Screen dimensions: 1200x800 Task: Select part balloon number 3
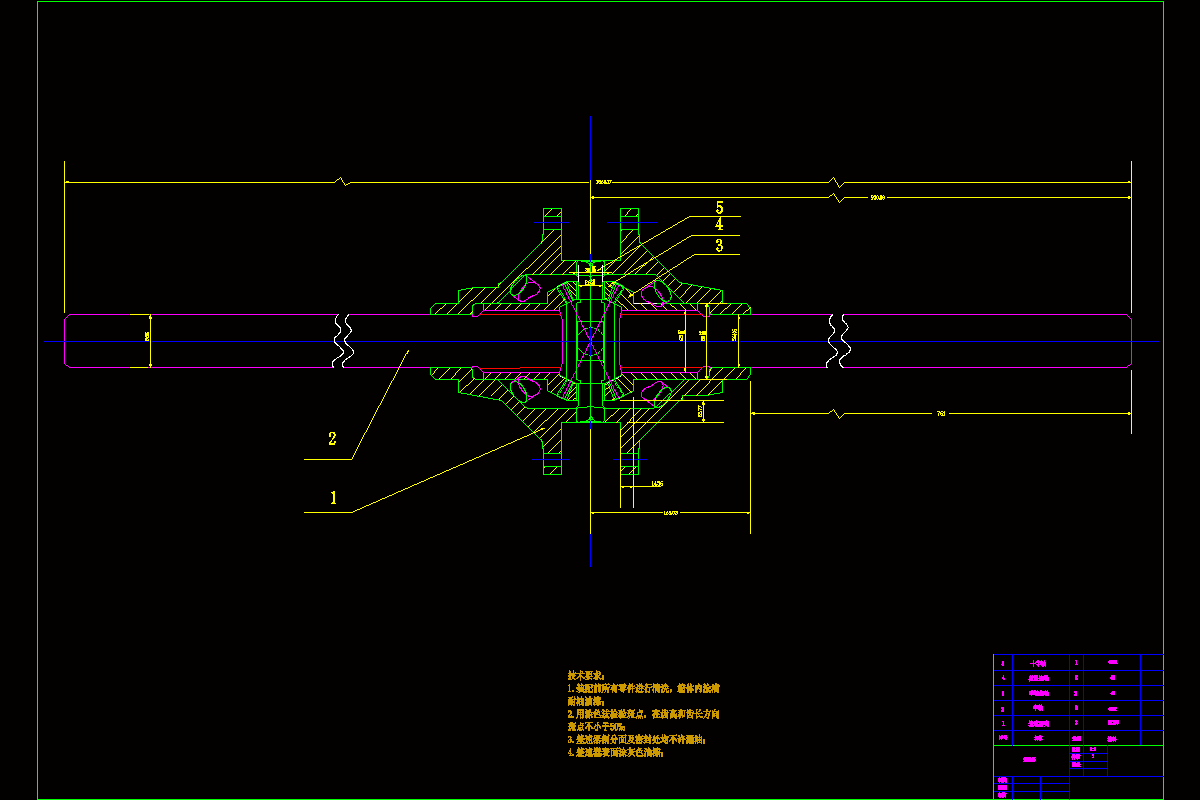(x=719, y=245)
